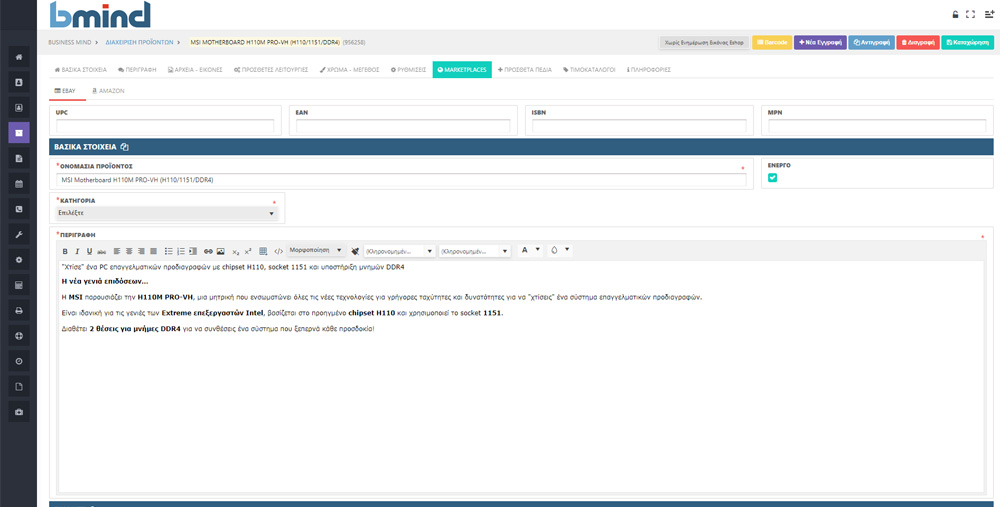Click the red Διαγραφή delete button
The image size is (1000, 507).
[x=918, y=43]
